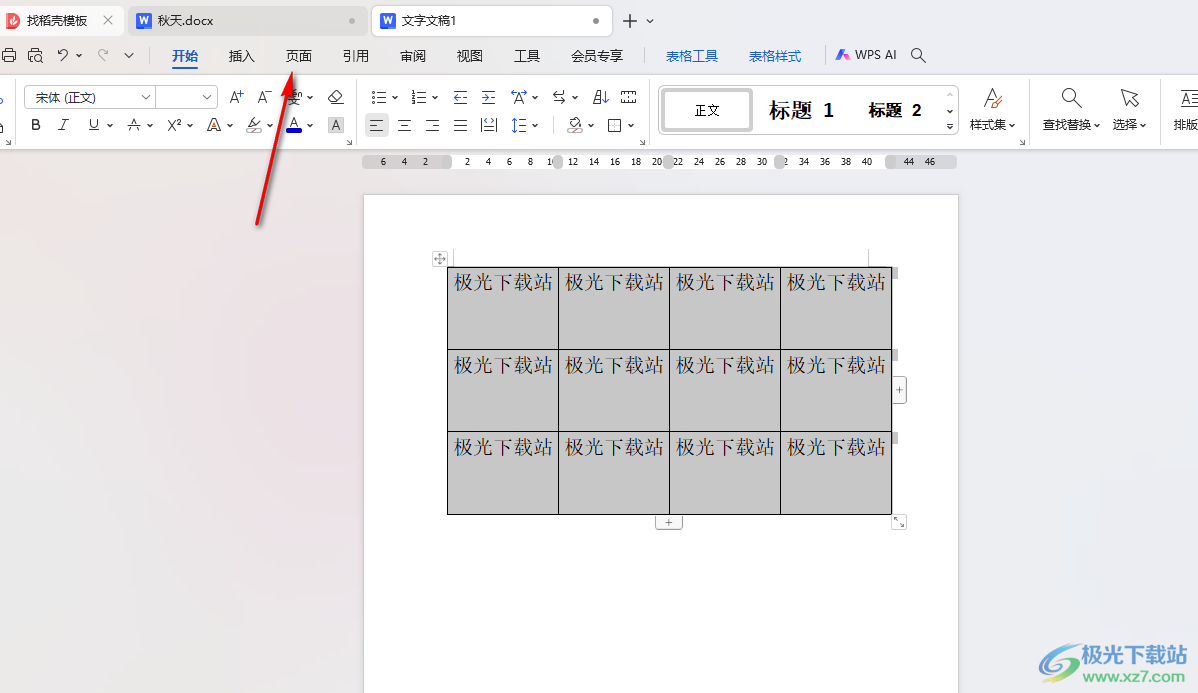Open the font name box showing 宋体 (正文)
This screenshot has width=1198, height=693.
point(89,97)
